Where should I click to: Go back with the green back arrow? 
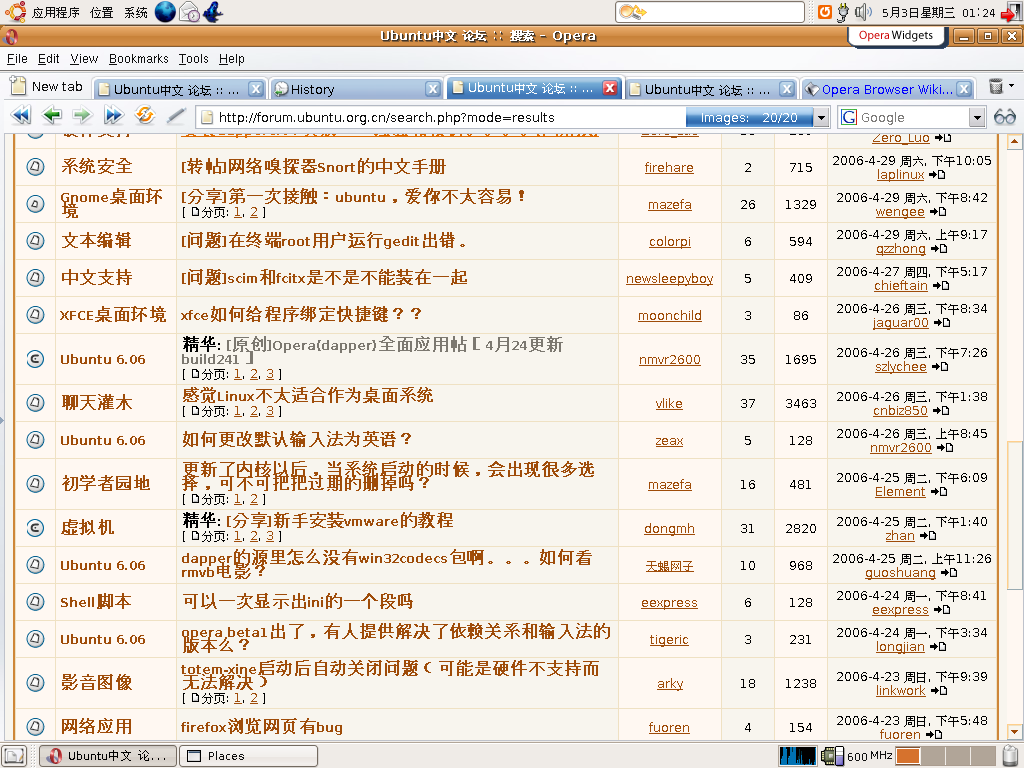[x=52, y=116]
